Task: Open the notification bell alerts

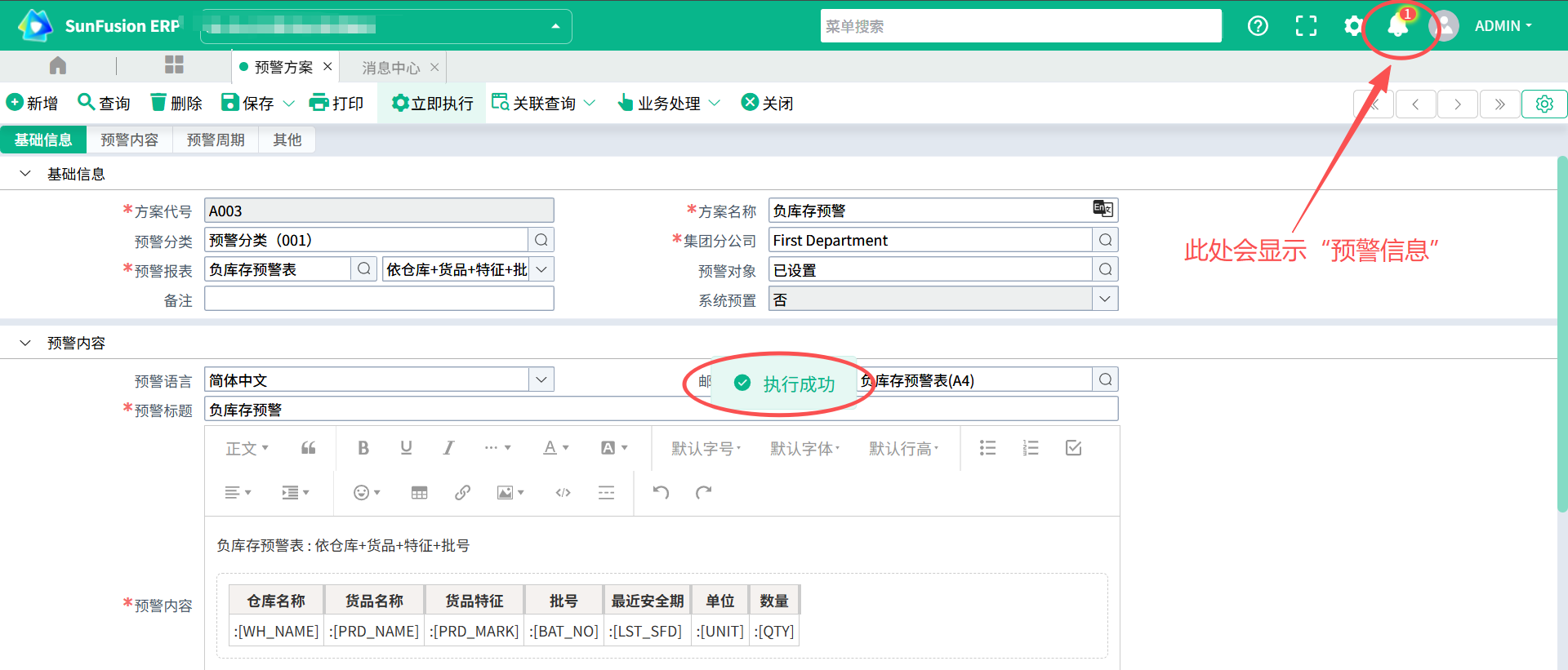Action: pyautogui.click(x=1397, y=26)
